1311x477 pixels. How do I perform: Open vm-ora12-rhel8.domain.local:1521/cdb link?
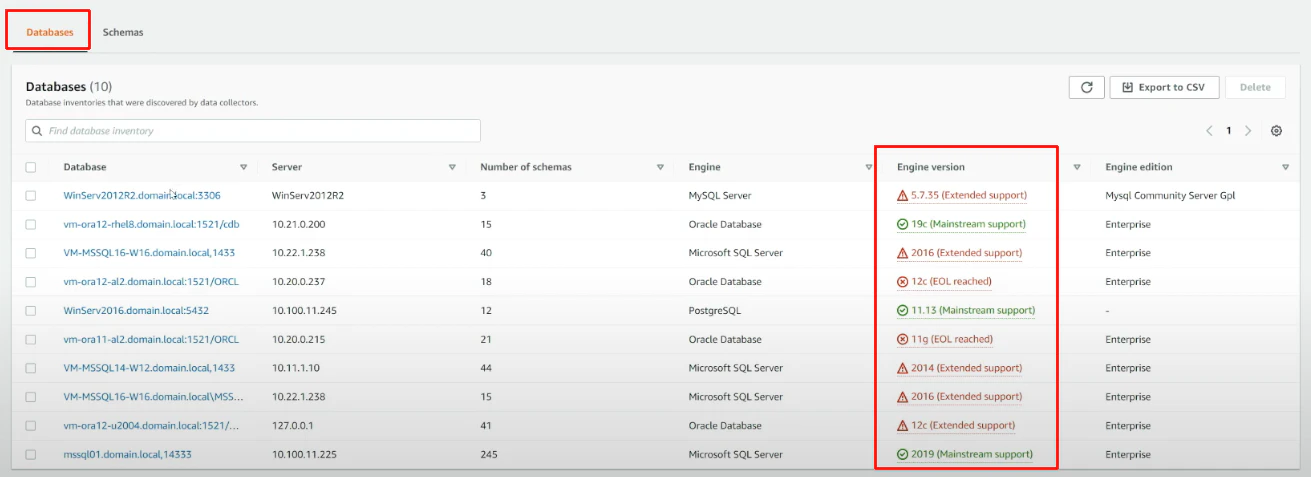pyautogui.click(x=151, y=224)
